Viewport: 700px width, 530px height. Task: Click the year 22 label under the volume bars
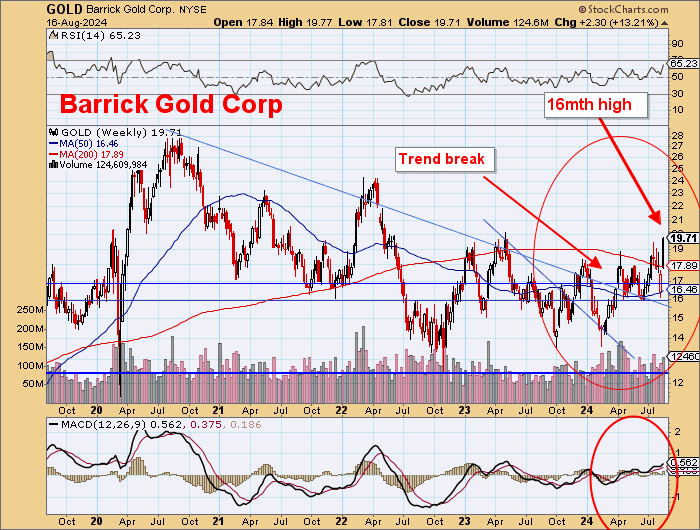(x=342, y=410)
